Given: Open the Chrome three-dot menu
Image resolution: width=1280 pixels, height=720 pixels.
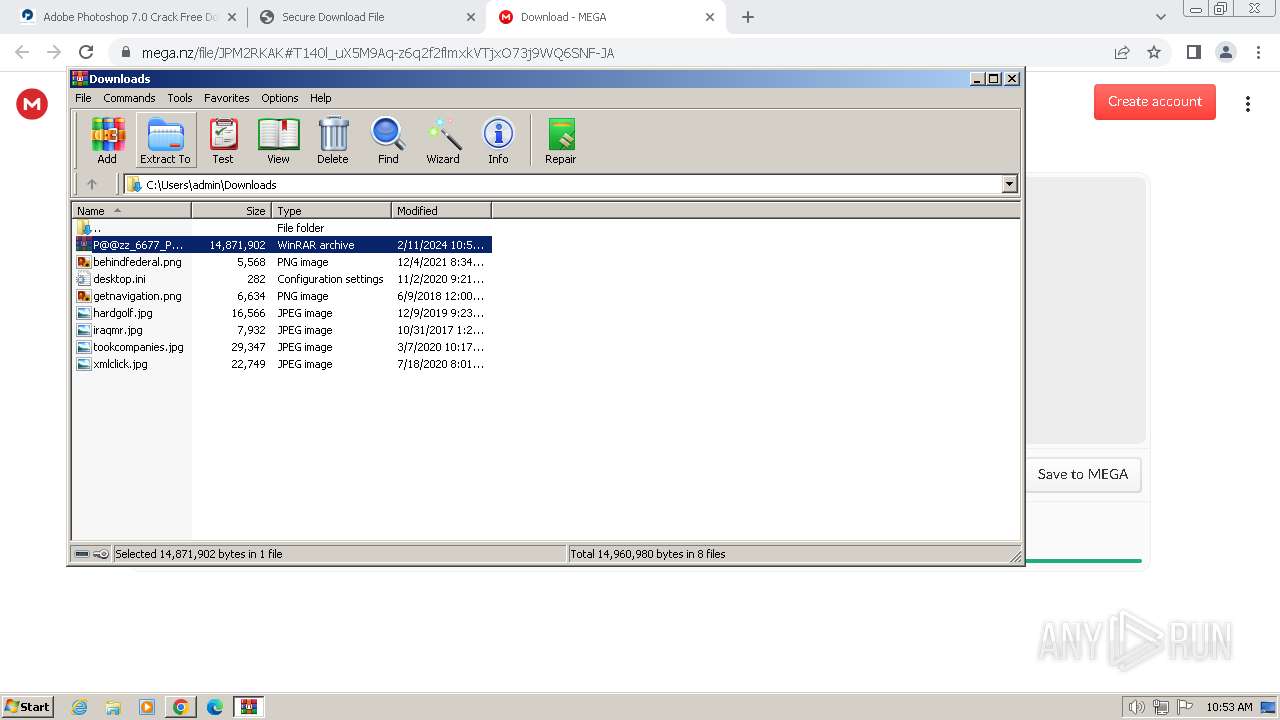Looking at the screenshot, I should [1257, 52].
